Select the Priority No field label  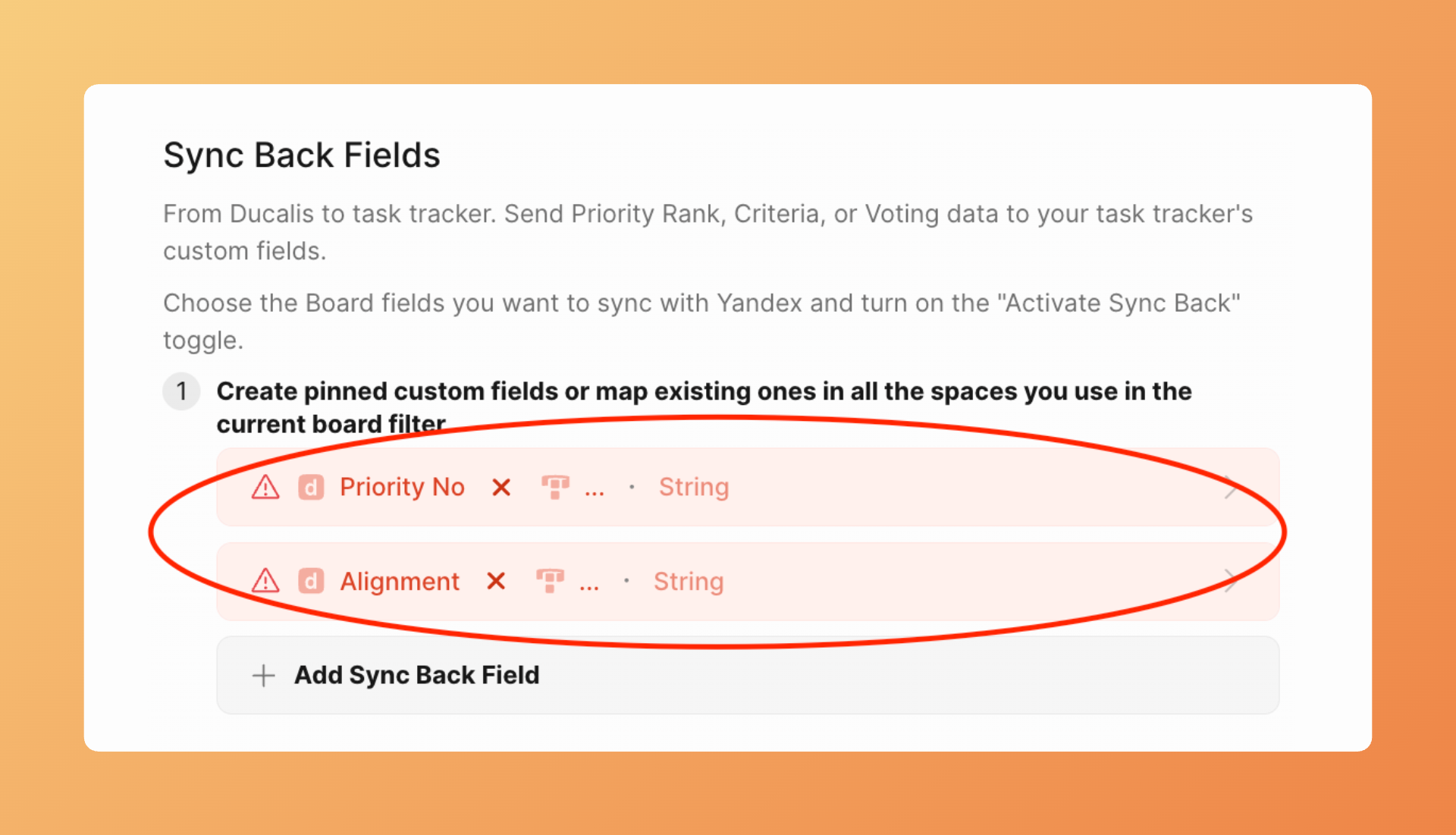tap(402, 487)
